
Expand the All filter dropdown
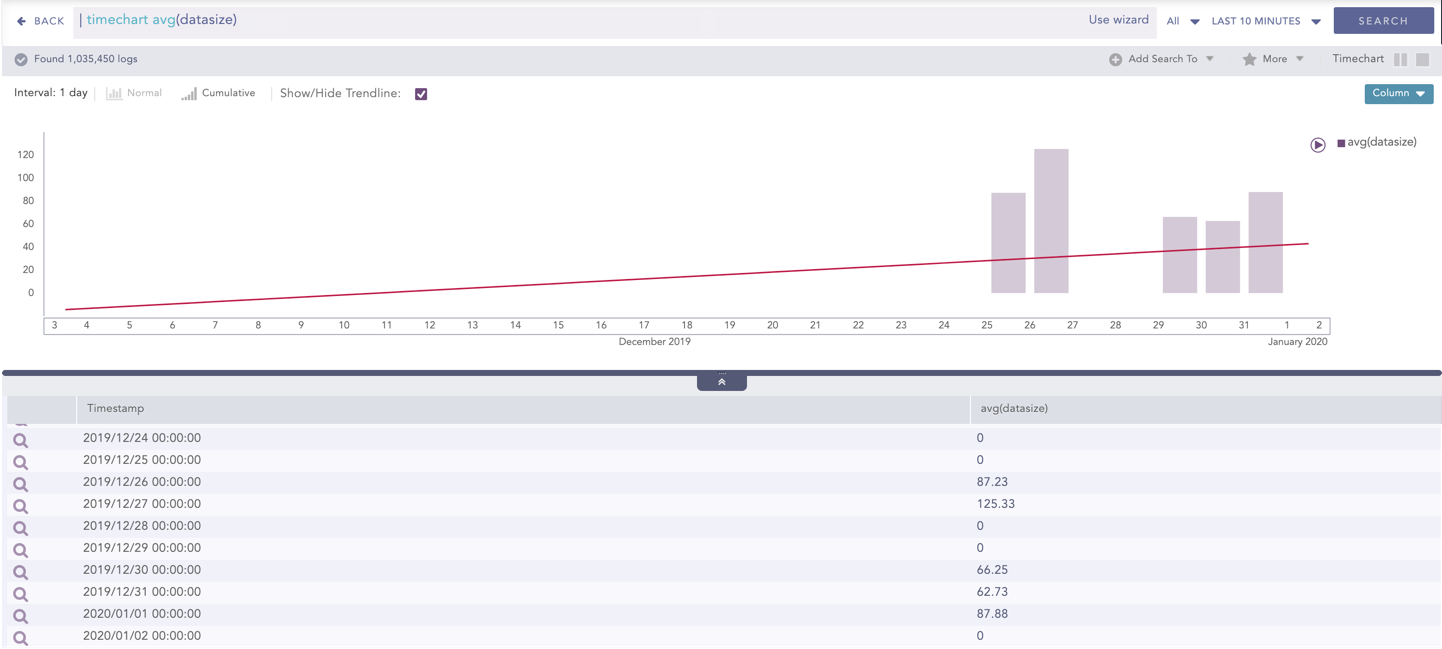click(1181, 20)
